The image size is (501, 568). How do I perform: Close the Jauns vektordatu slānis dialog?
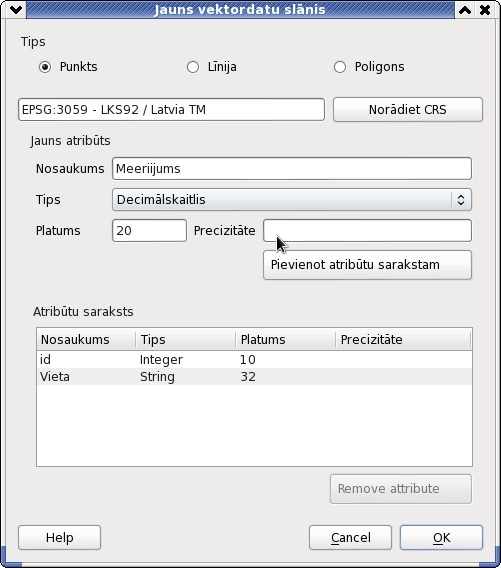tap(485, 10)
